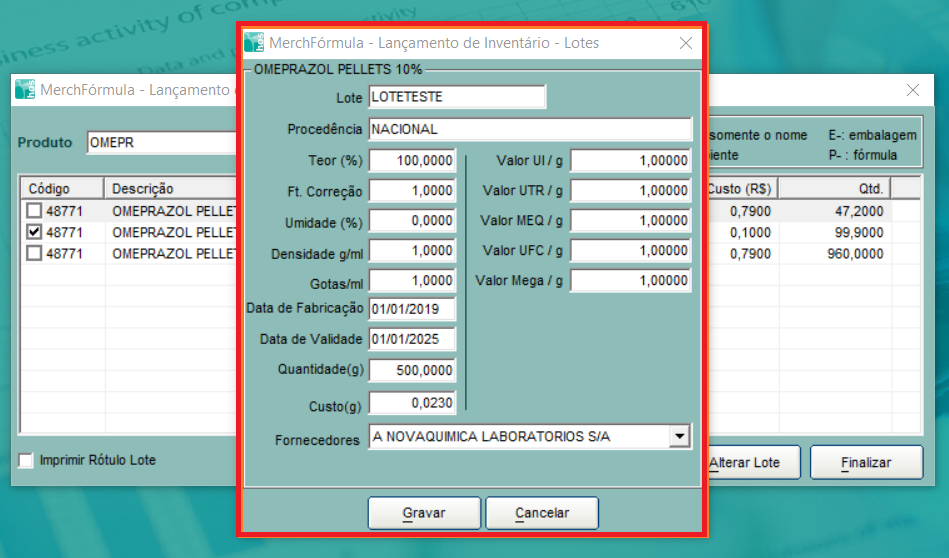Click the Finalizar button
This screenshot has width=949, height=558.
coord(866,463)
